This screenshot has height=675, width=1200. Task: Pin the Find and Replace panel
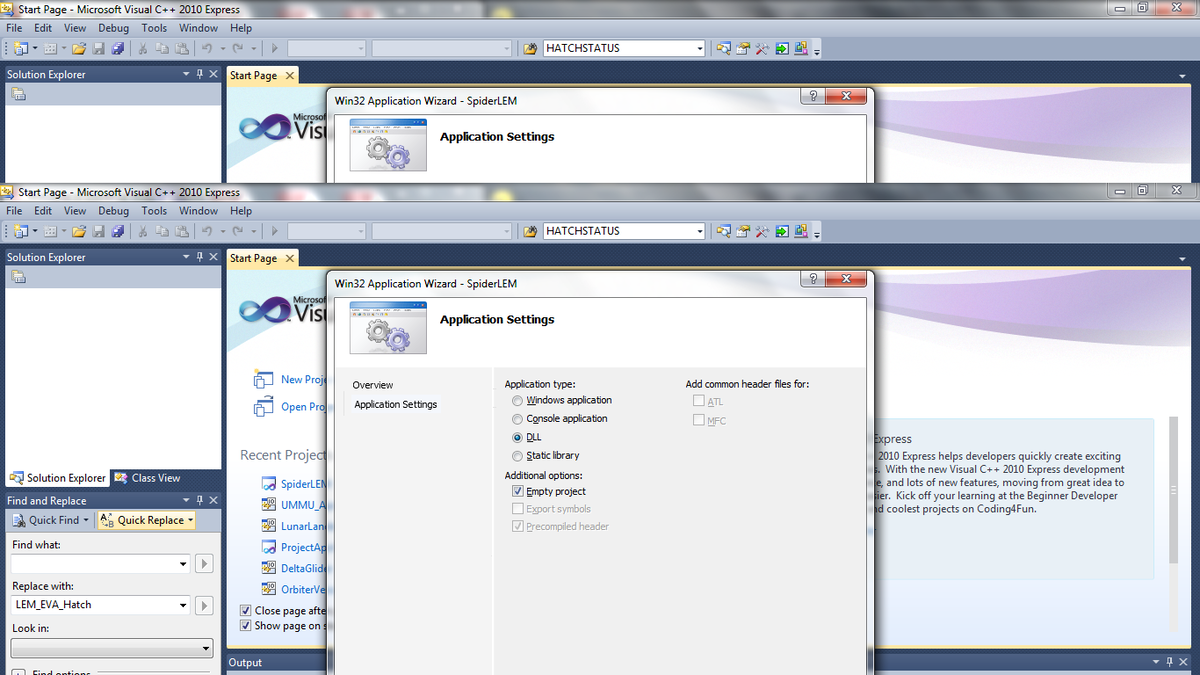199,500
